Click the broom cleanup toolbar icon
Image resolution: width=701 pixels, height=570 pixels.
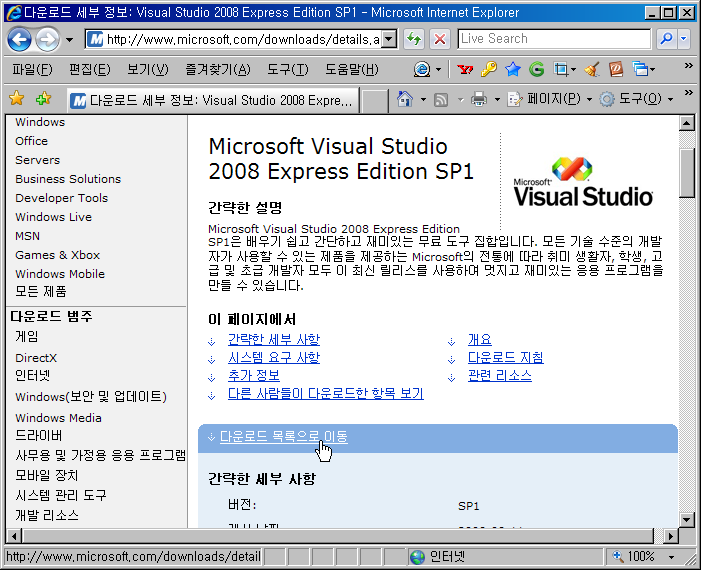click(x=592, y=69)
